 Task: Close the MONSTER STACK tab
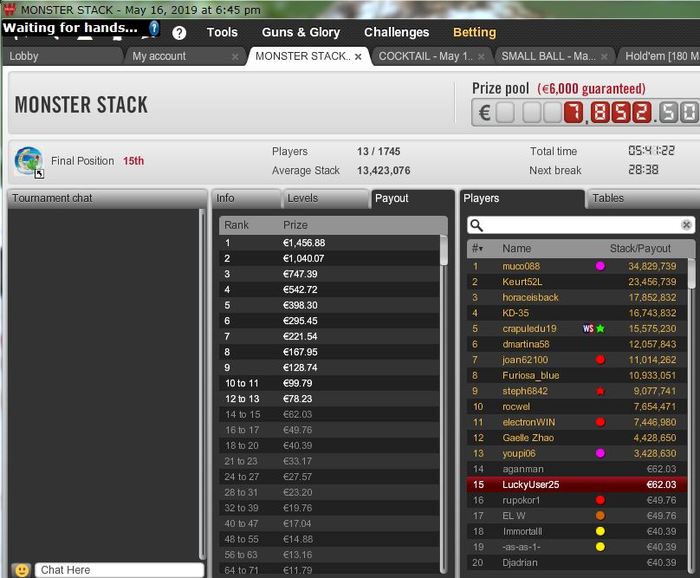click(x=358, y=57)
